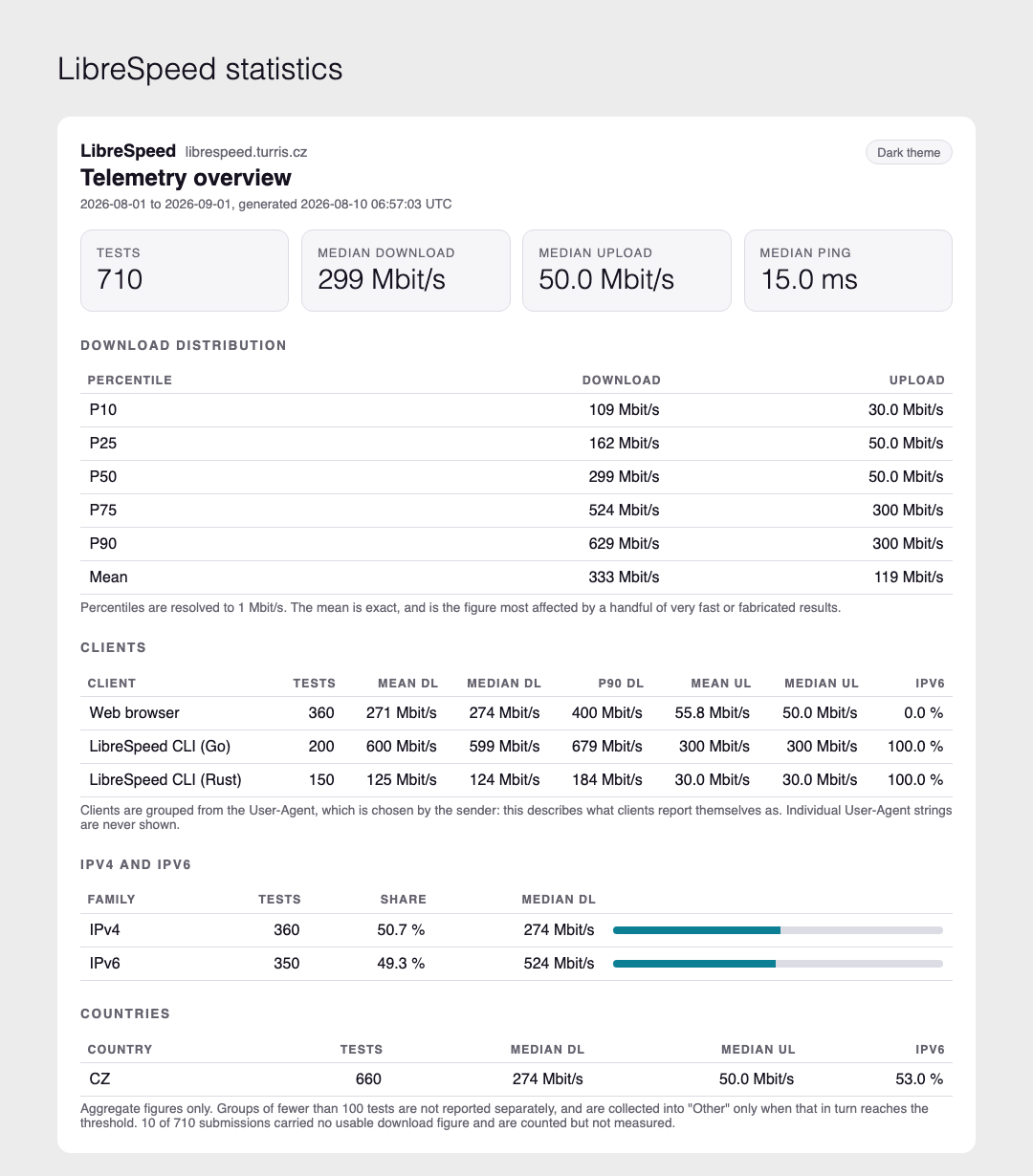Click the 109 Mbit/s download value

click(x=624, y=410)
